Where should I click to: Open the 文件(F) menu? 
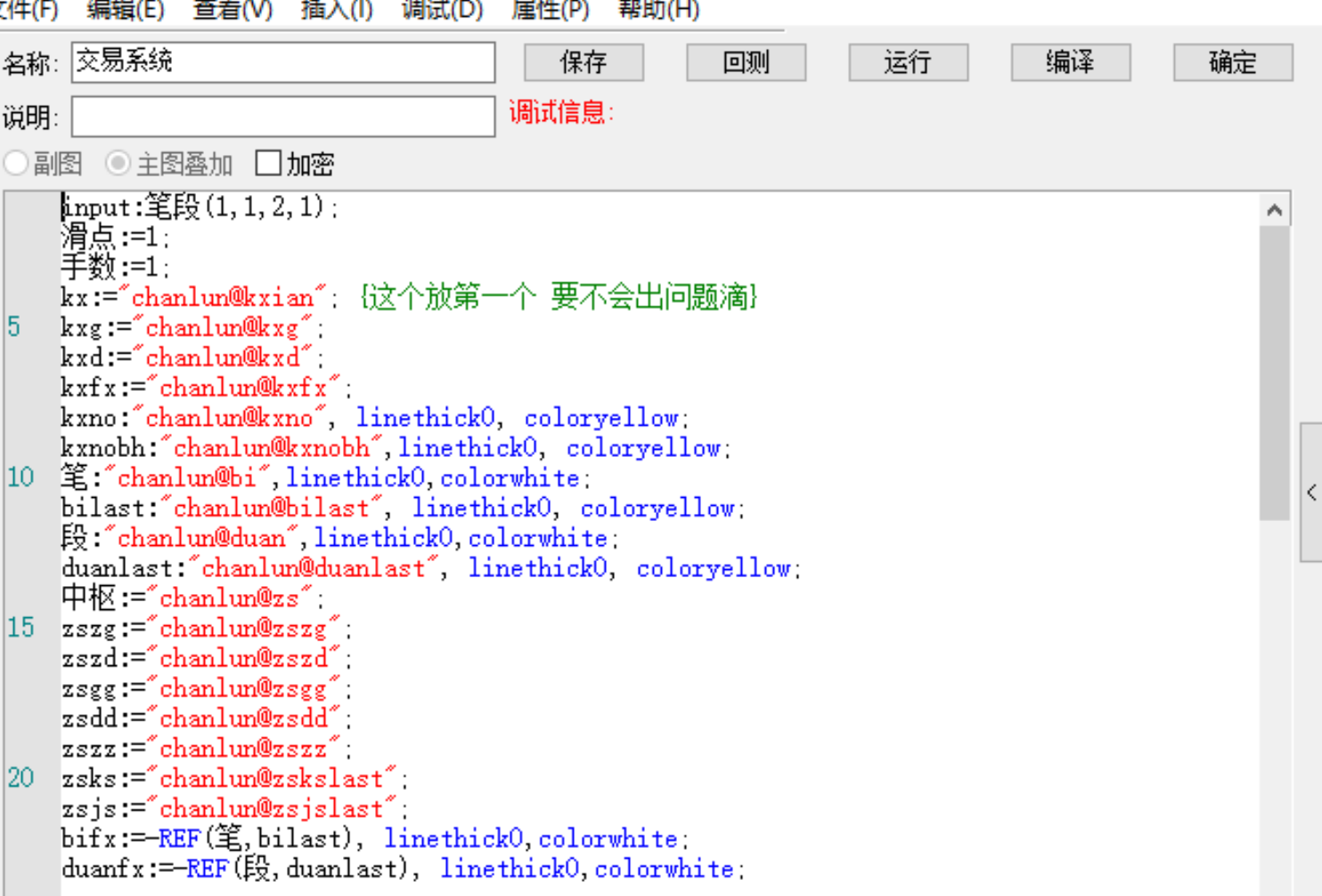click(27, 10)
